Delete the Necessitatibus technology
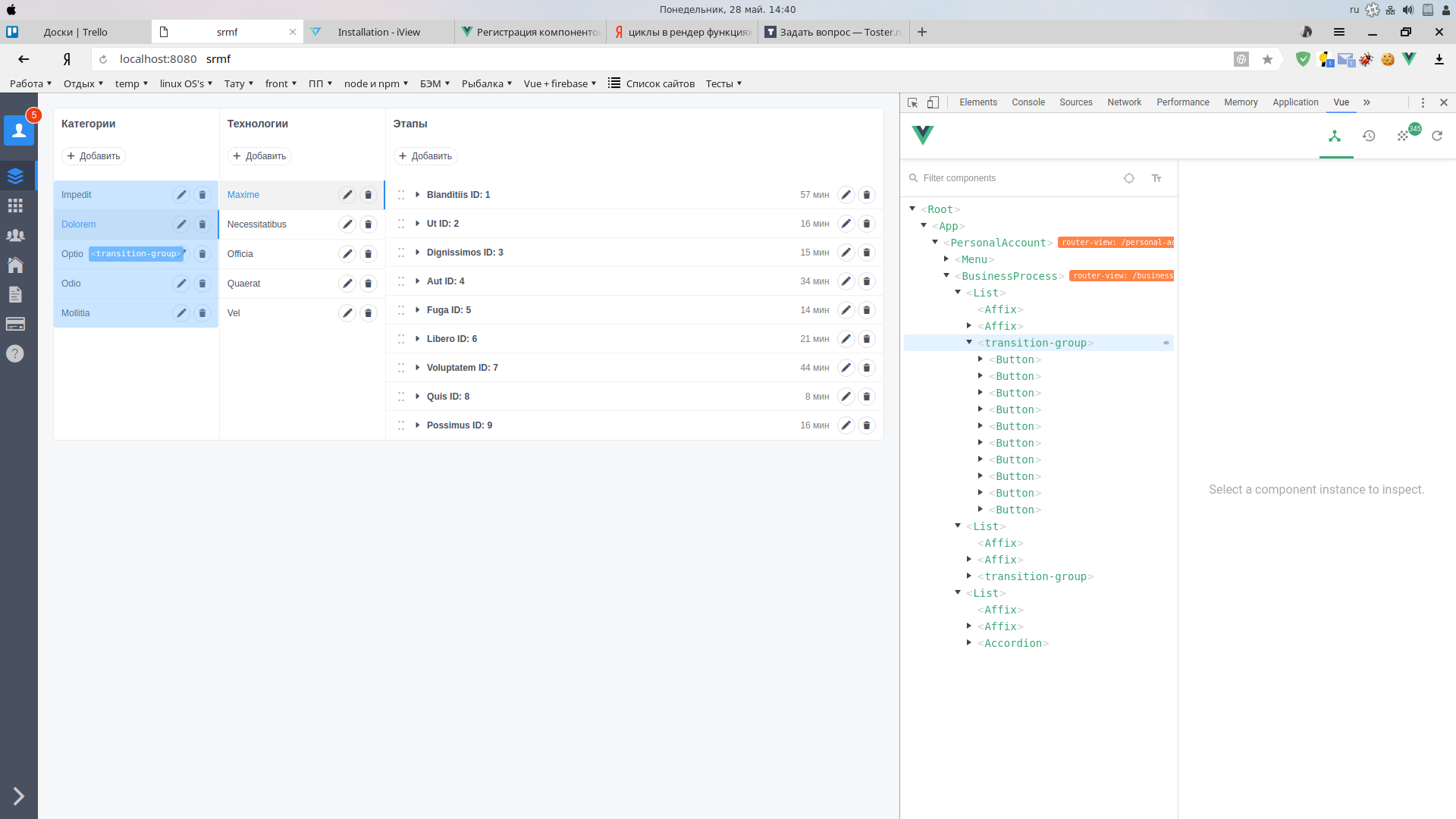The height and width of the screenshot is (819, 1456). coord(369,224)
